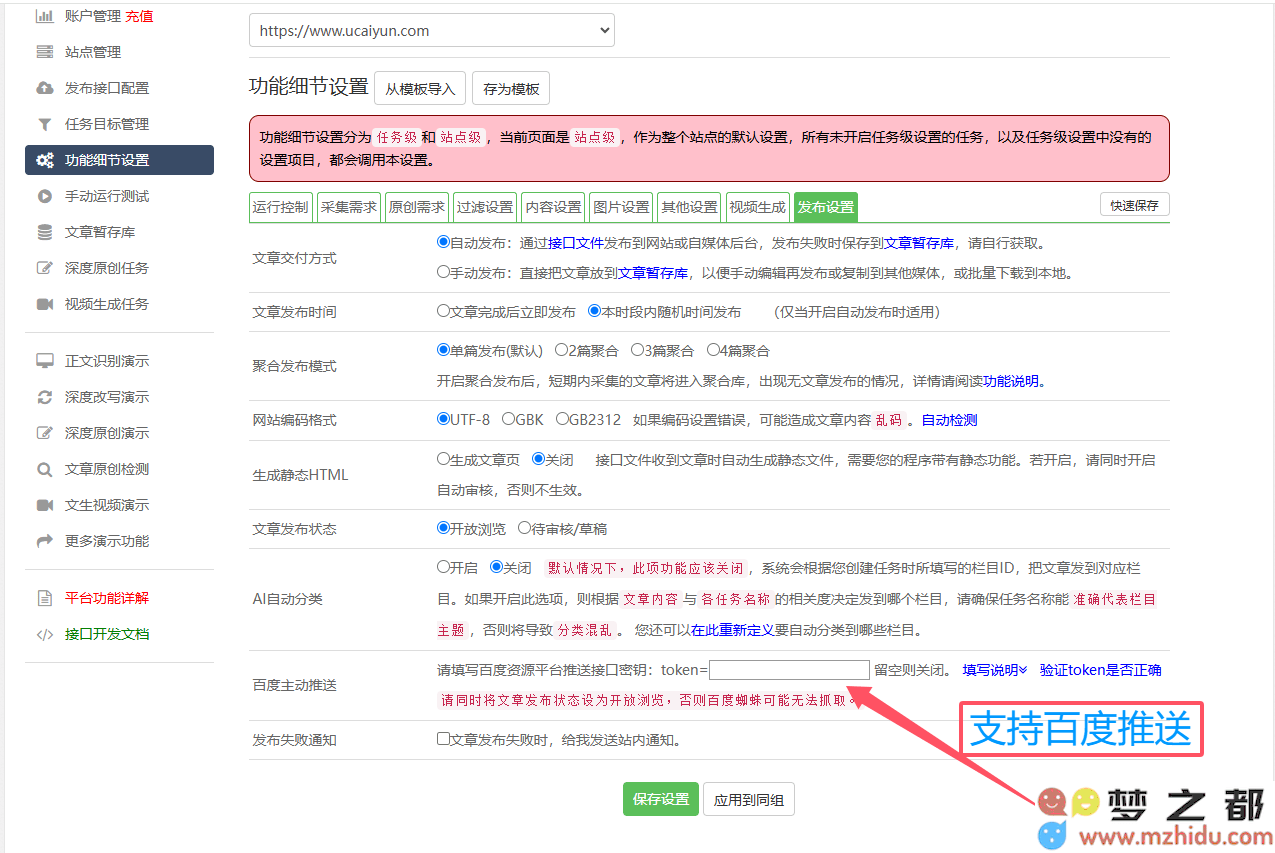Click the 从模板导入 button
1275x853 pixels.
point(420,88)
